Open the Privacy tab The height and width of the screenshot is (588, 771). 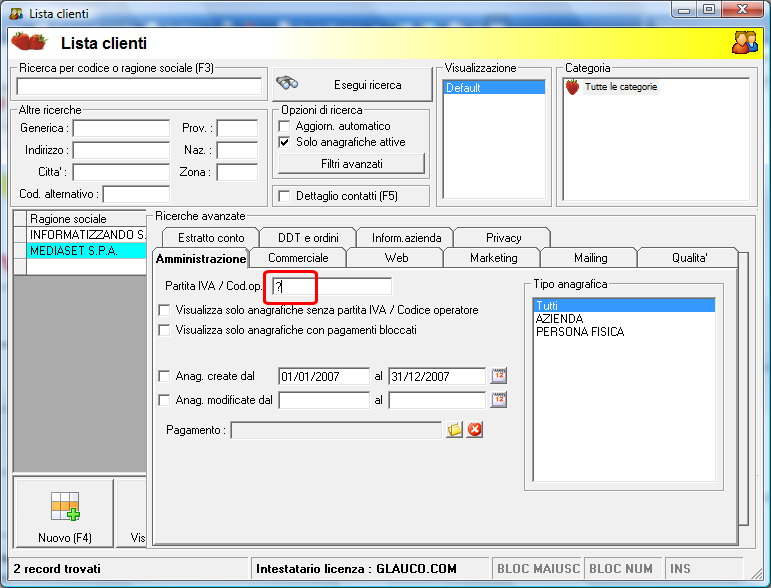[504, 238]
